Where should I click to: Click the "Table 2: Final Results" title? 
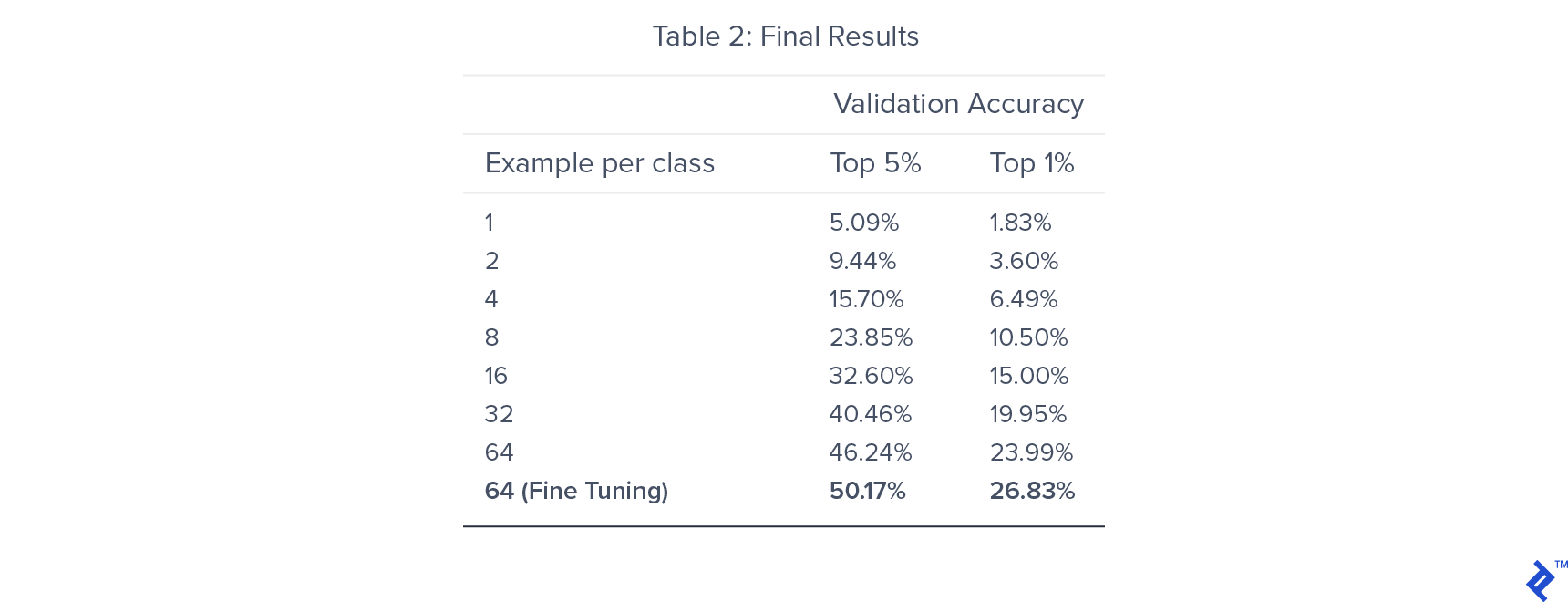pyautogui.click(x=785, y=36)
